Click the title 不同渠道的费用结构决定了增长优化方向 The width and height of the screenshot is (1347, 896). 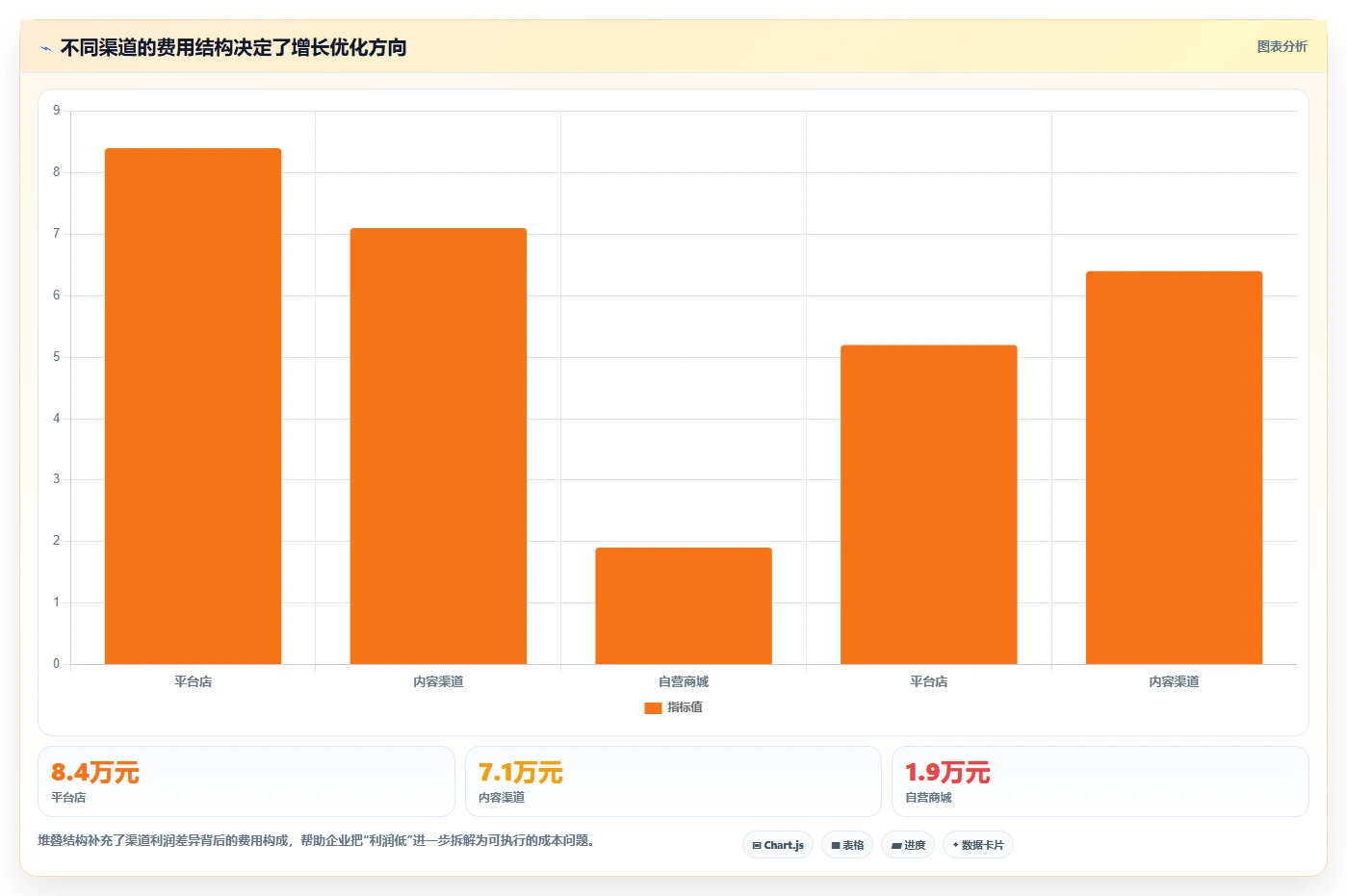coord(233,47)
